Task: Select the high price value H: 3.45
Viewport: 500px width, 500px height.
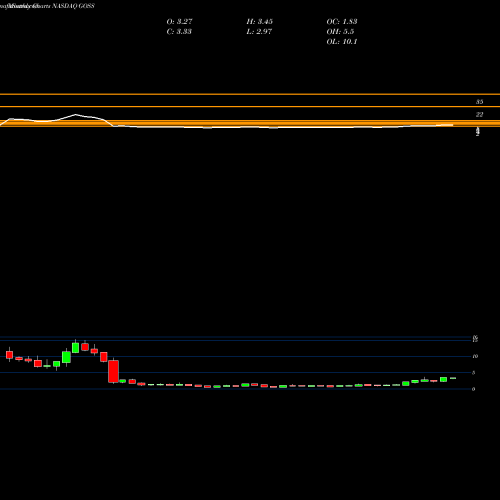Action: [x=260, y=22]
